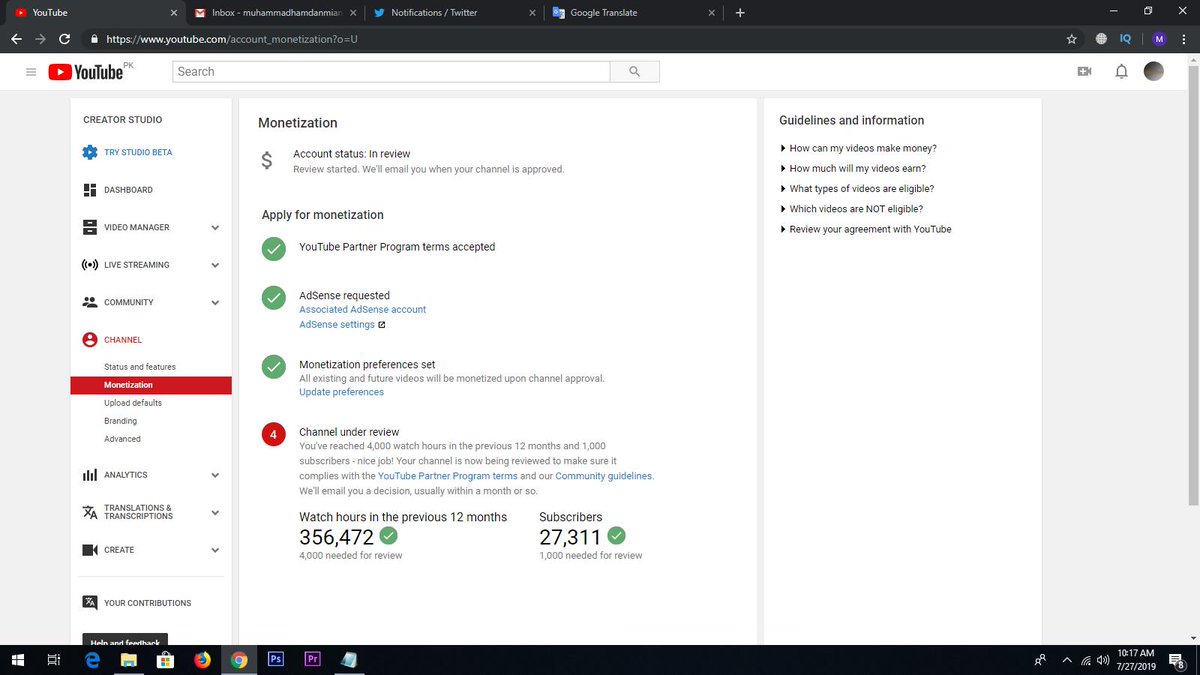
Task: Click the browser address bar URL
Action: click(232, 39)
